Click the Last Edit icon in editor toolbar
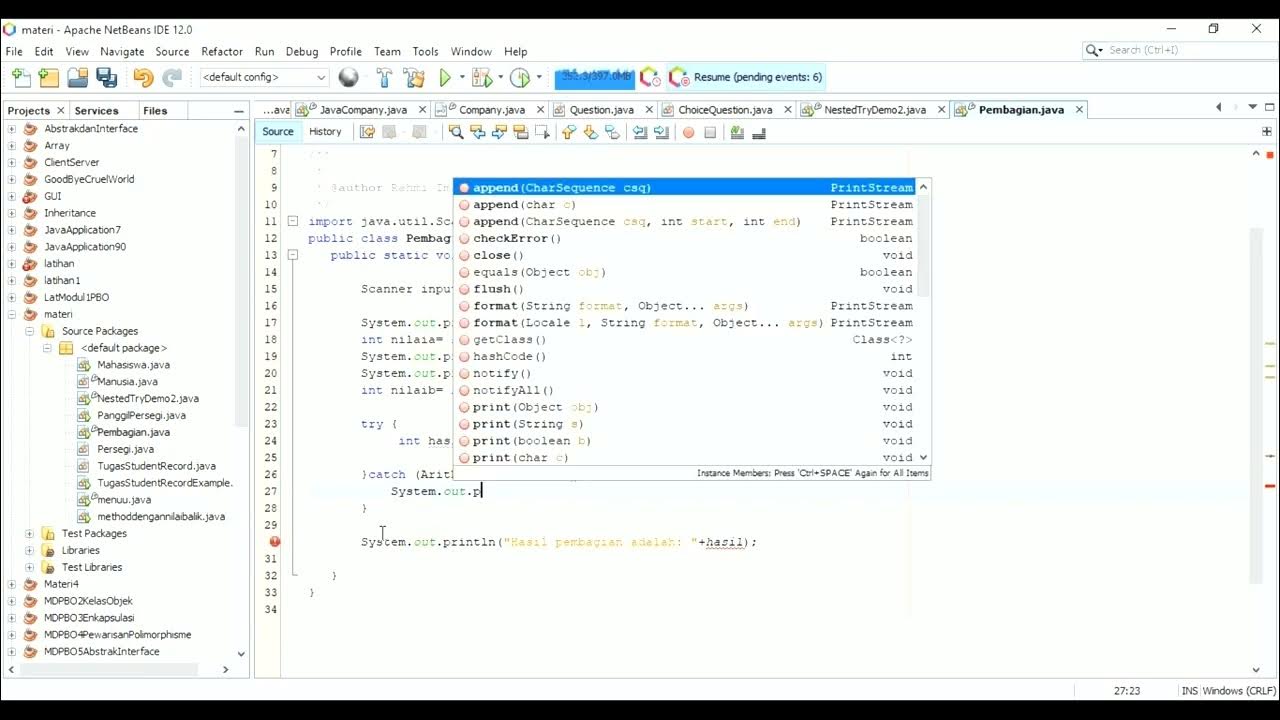Screen dimensions: 1280x720 point(367,132)
